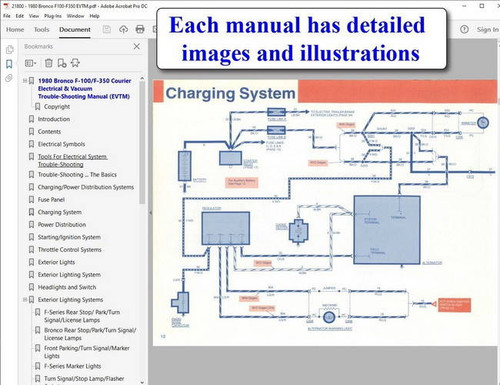The width and height of the screenshot is (500, 385).
Task: Open the F-Series Marker Lights bookmark
Action: (x=72, y=366)
